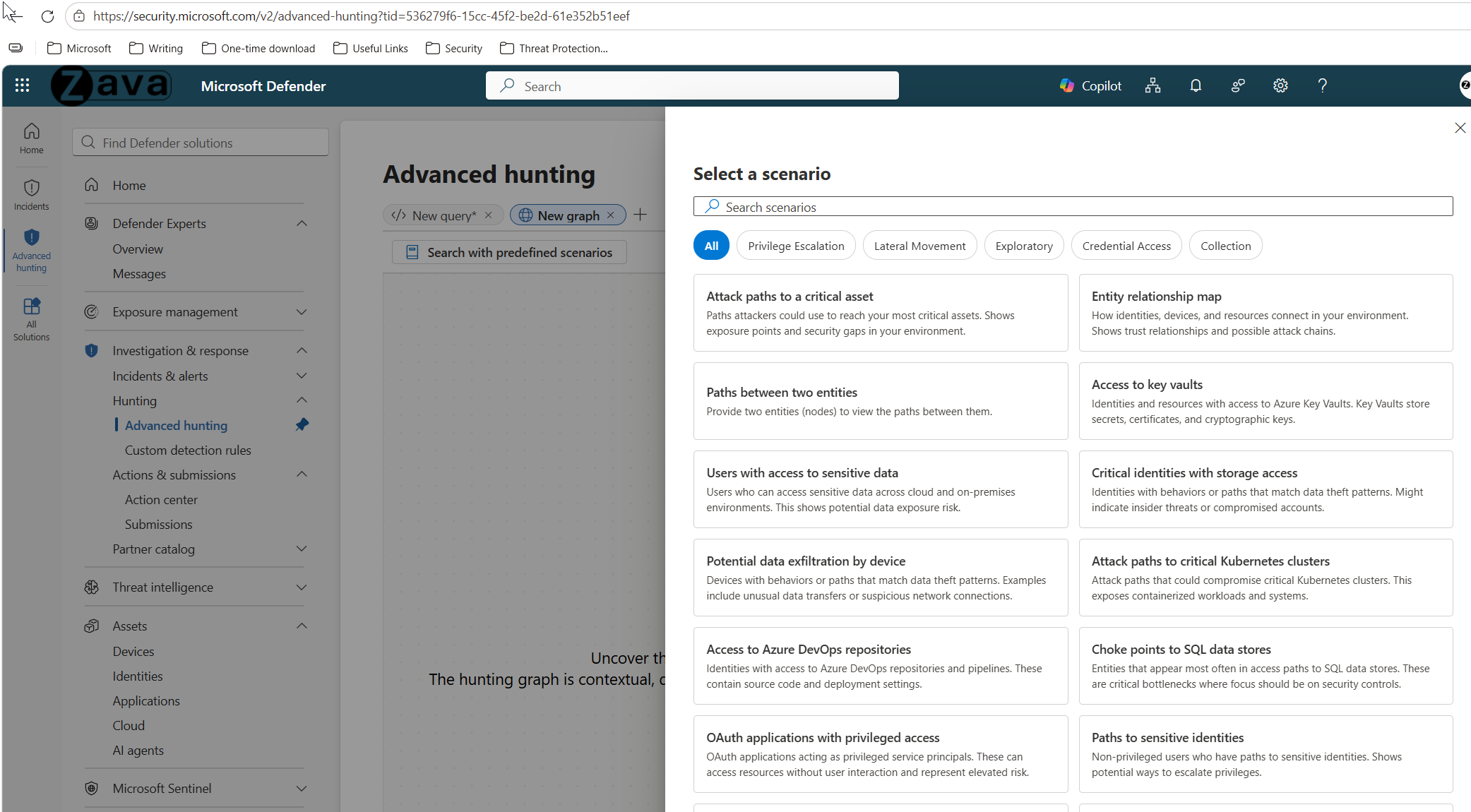The image size is (1471, 812).
Task: Open Custom detection rules
Action: click(188, 450)
